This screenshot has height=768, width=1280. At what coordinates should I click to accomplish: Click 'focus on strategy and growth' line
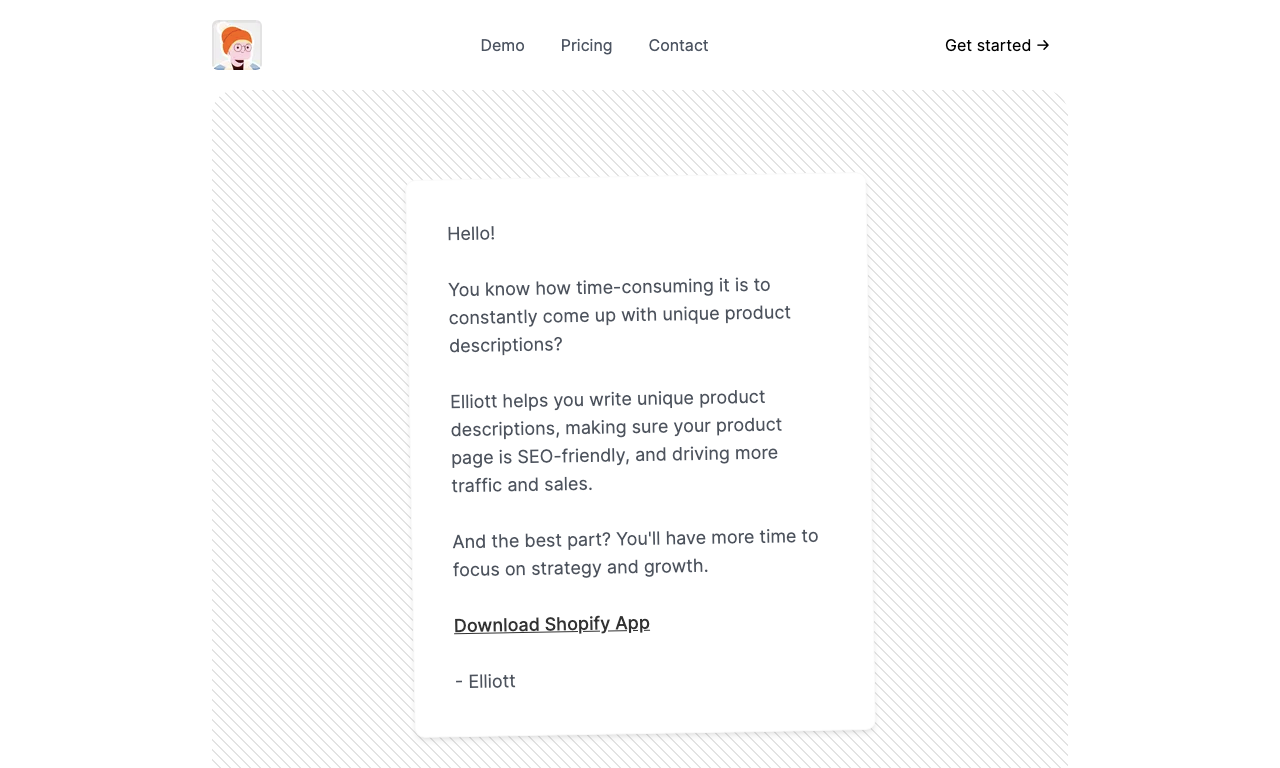(x=580, y=568)
